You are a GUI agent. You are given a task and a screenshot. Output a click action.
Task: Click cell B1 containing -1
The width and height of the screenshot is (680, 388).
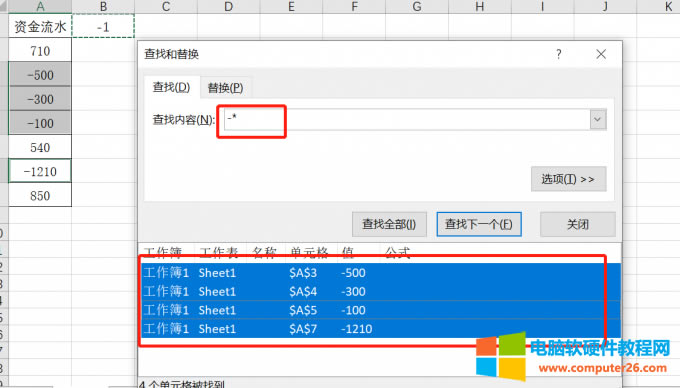pyautogui.click(x=103, y=26)
